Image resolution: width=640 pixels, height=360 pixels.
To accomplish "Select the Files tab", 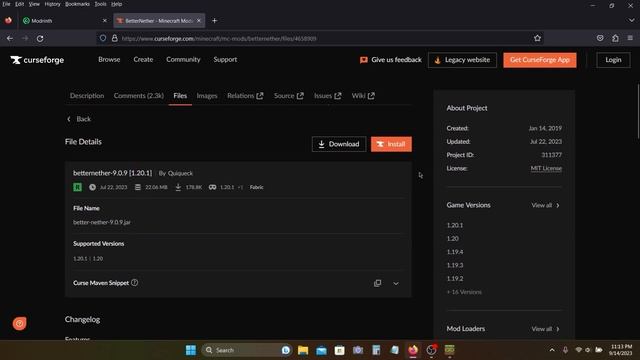I will (180, 96).
